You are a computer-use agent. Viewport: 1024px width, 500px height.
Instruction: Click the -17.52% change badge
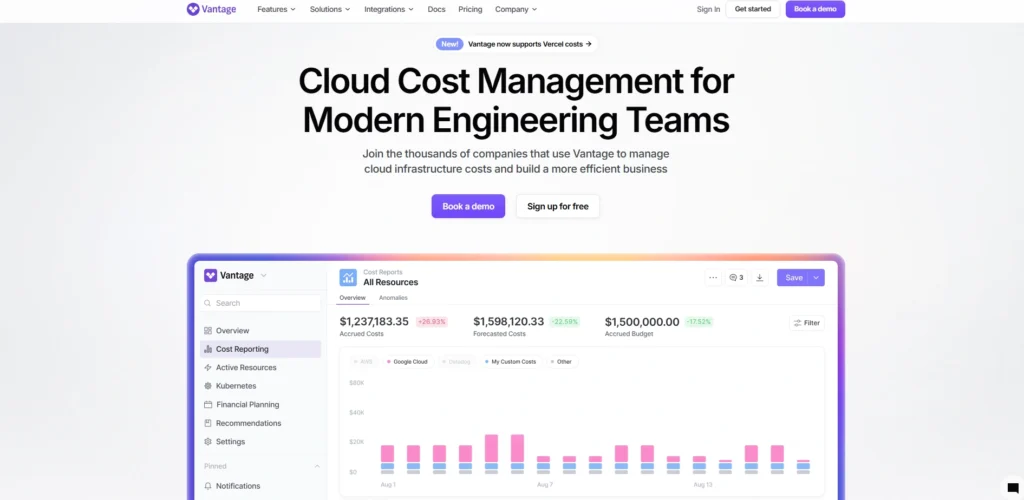(699, 322)
